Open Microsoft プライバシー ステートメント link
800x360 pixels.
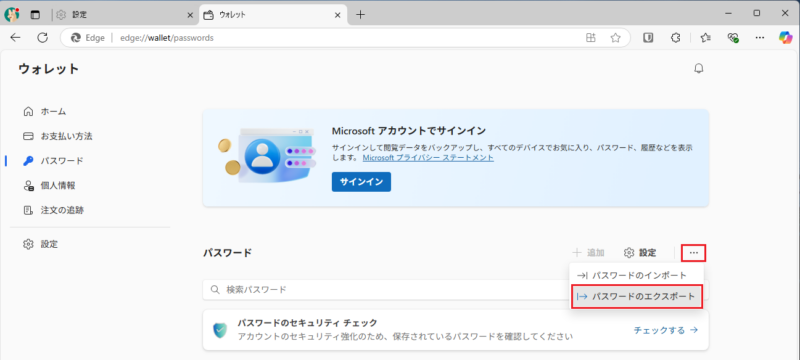(x=428, y=158)
